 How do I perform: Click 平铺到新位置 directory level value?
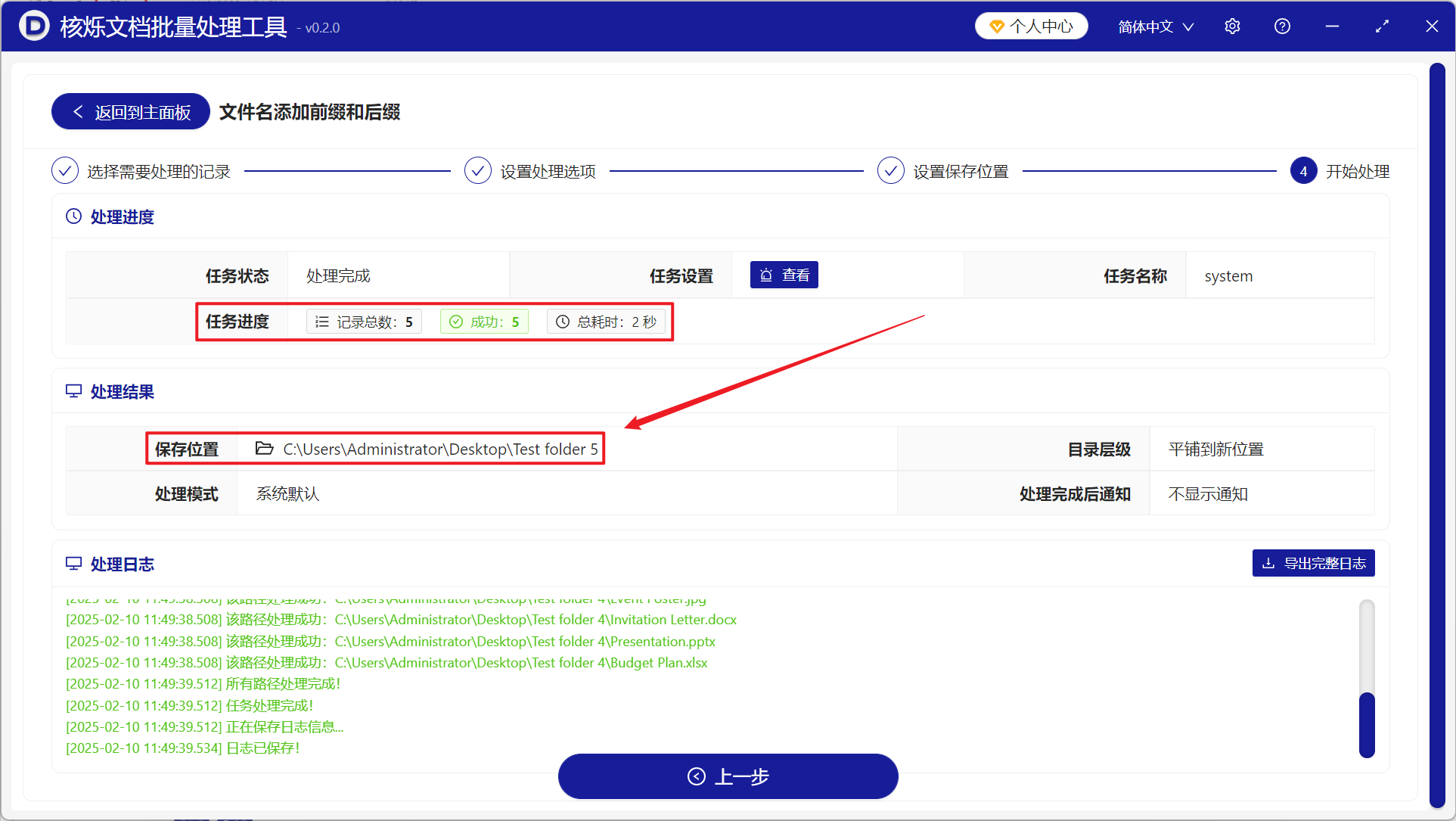[1215, 449]
